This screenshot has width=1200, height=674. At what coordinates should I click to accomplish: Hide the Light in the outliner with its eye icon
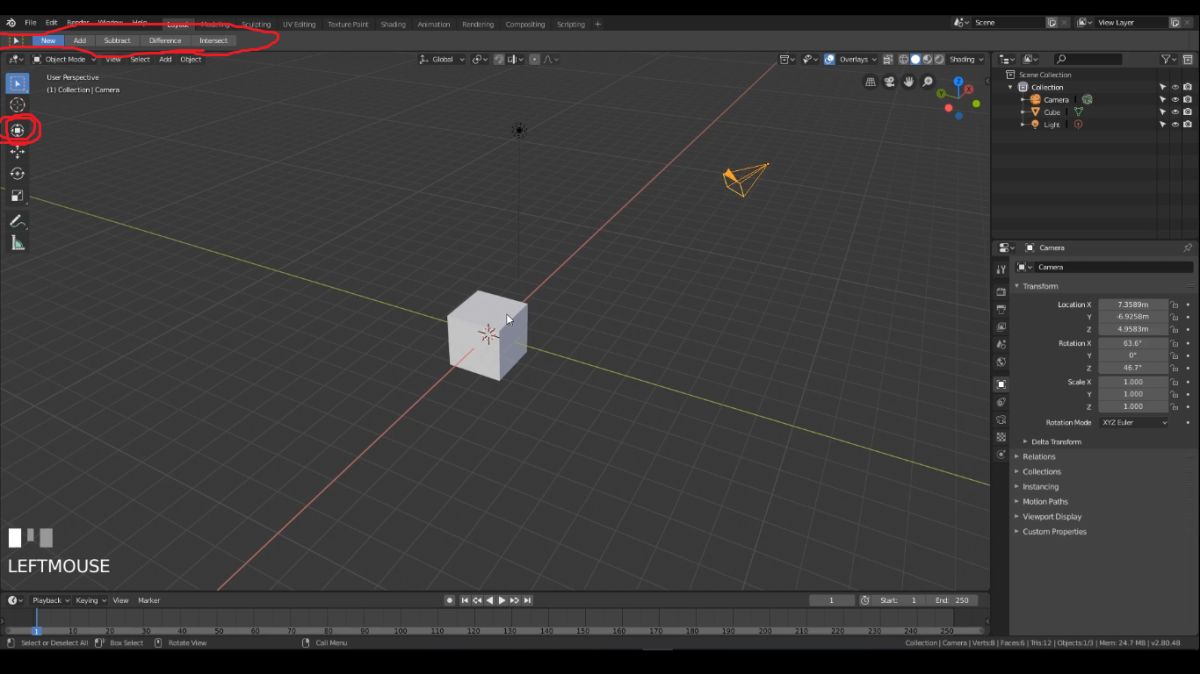1175,125
